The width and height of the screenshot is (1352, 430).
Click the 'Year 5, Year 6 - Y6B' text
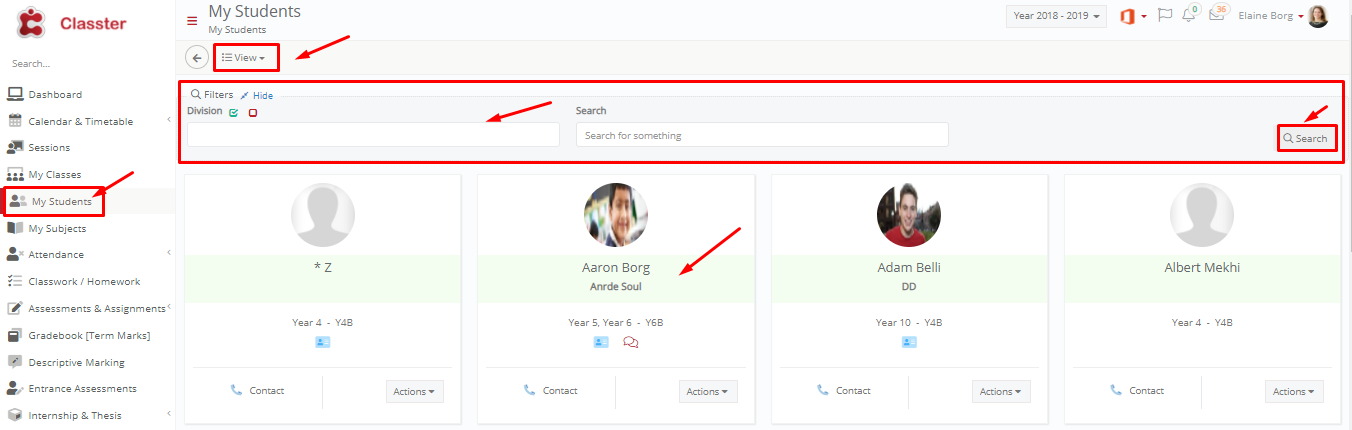tap(616, 323)
